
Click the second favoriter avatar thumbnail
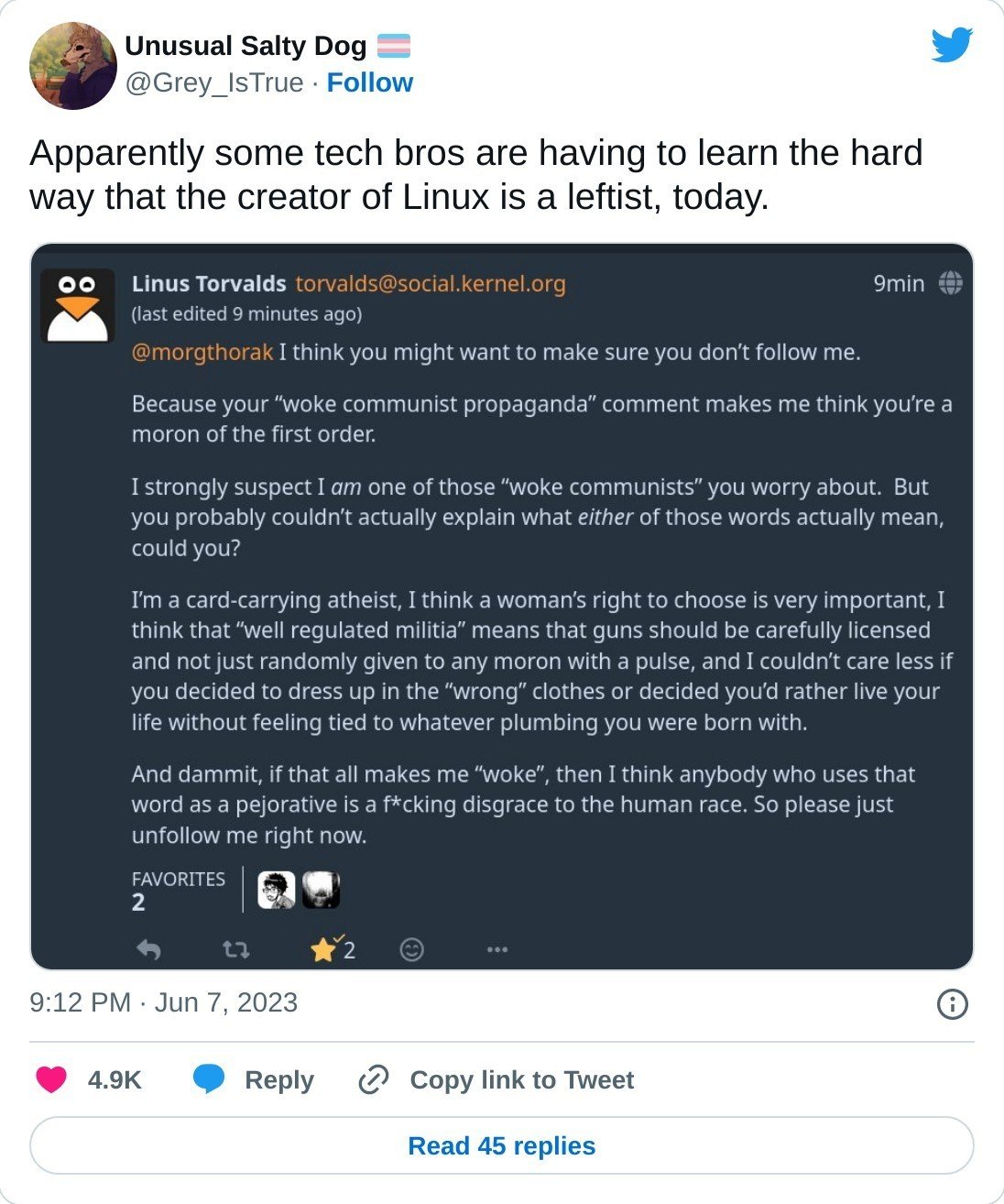pyautogui.click(x=321, y=890)
